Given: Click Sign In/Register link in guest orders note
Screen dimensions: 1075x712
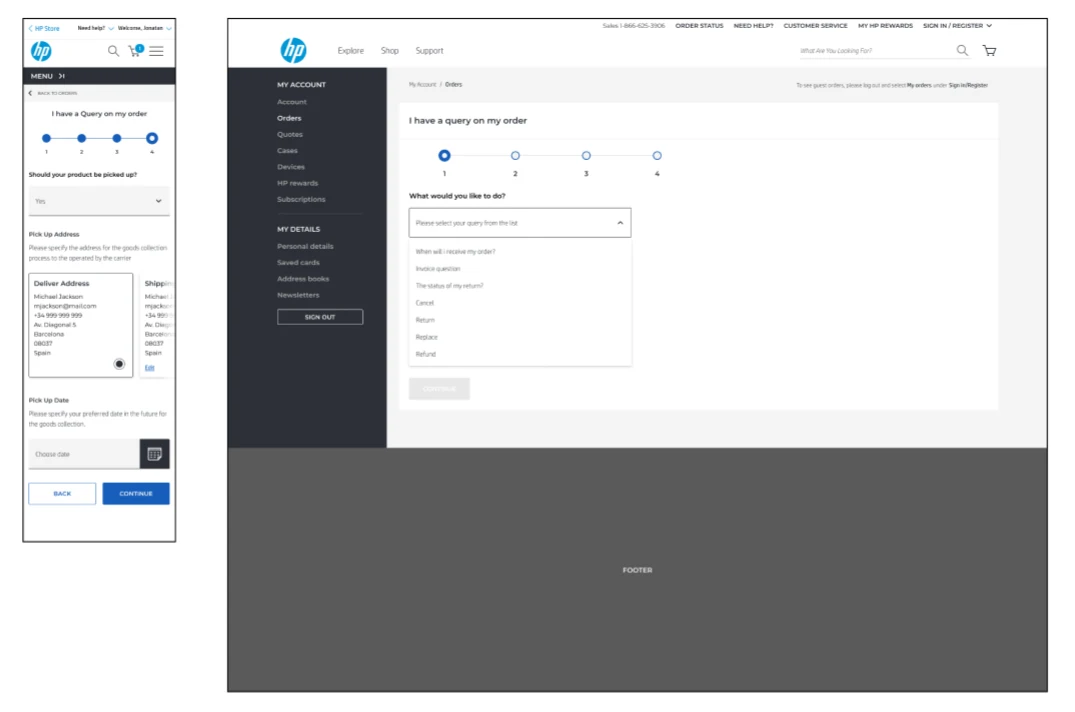Looking at the screenshot, I should [x=968, y=86].
